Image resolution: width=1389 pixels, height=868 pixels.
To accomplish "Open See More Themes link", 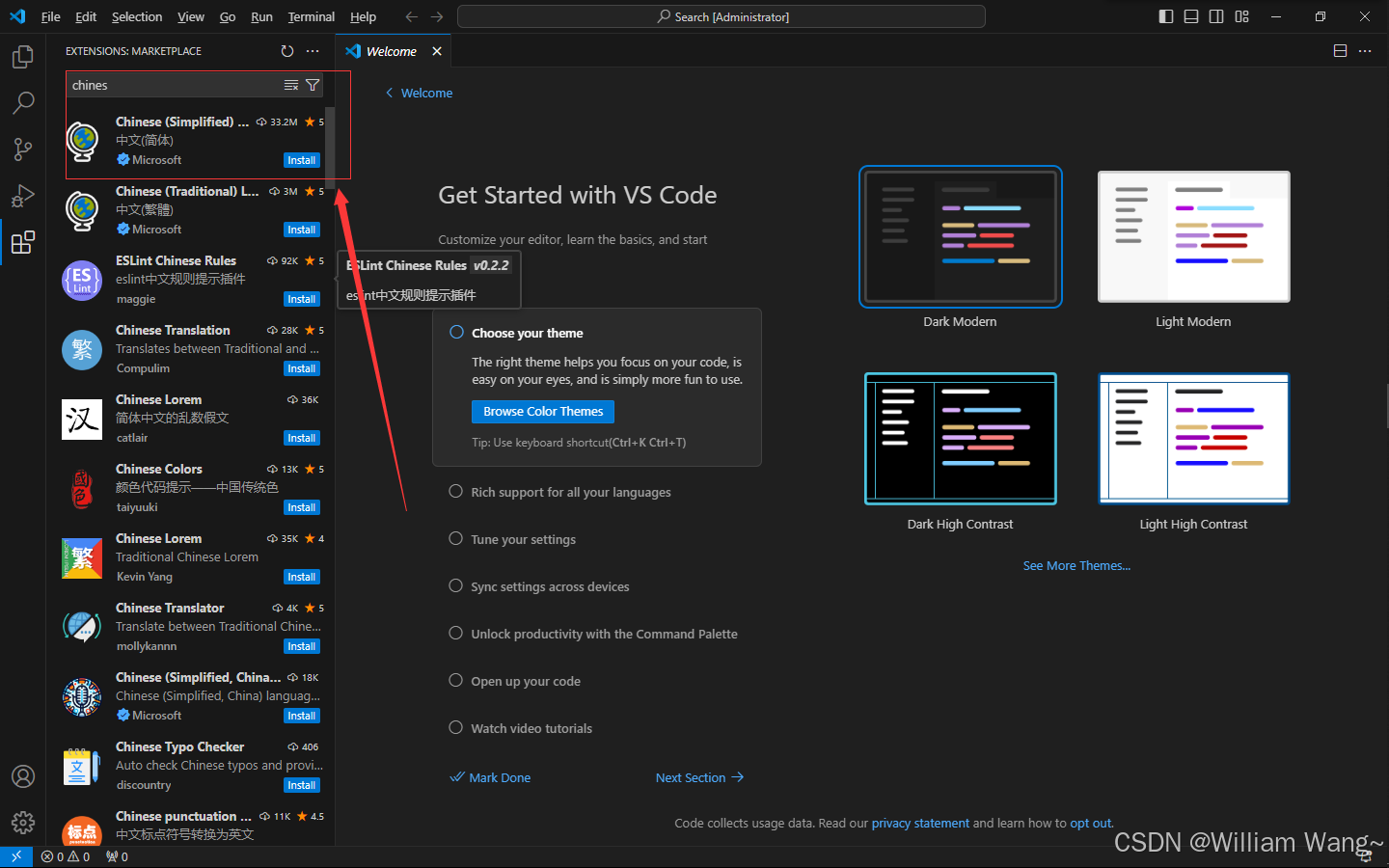I will [1076, 565].
